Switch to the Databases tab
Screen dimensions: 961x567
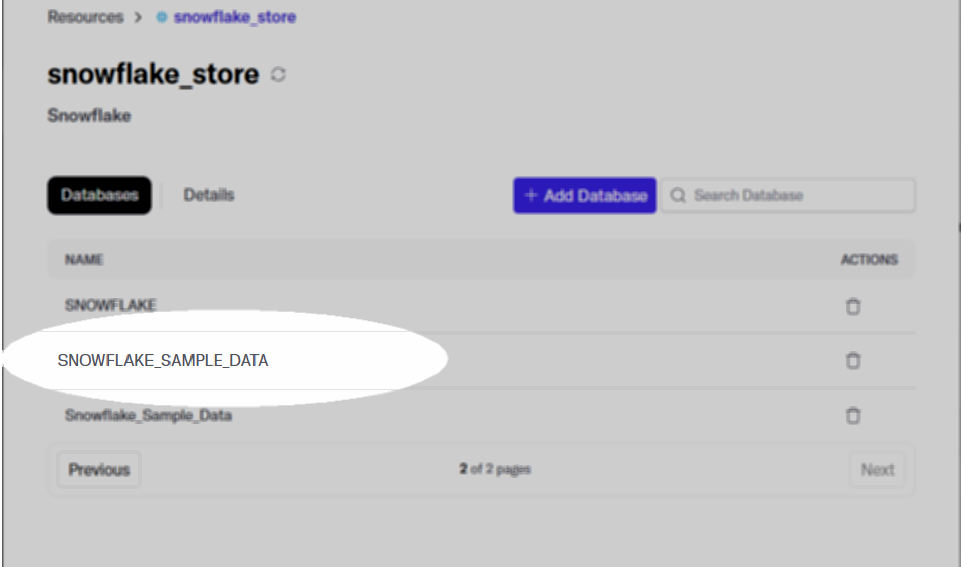pos(99,196)
